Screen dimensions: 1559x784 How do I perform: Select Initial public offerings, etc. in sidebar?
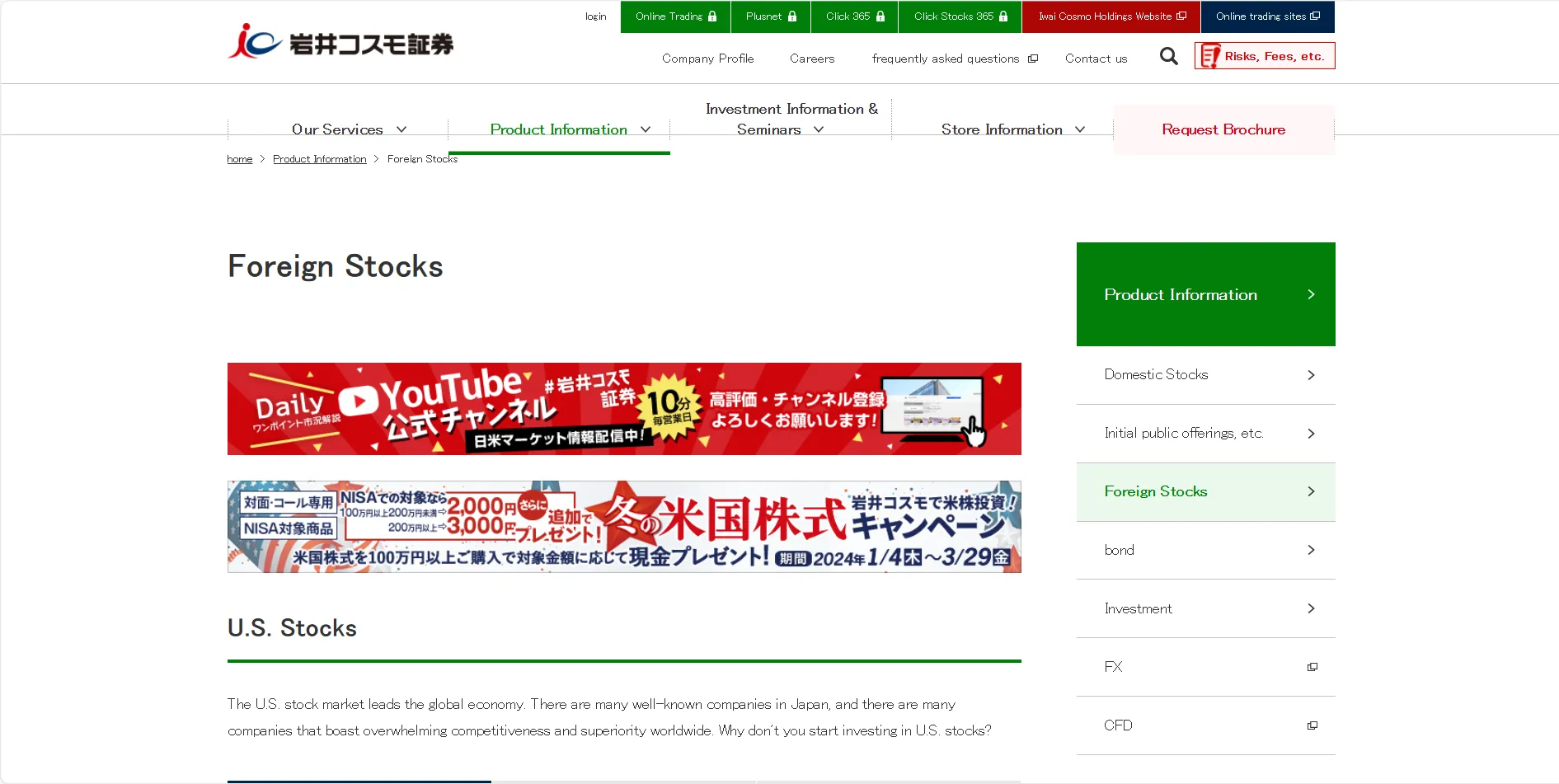coord(1206,434)
